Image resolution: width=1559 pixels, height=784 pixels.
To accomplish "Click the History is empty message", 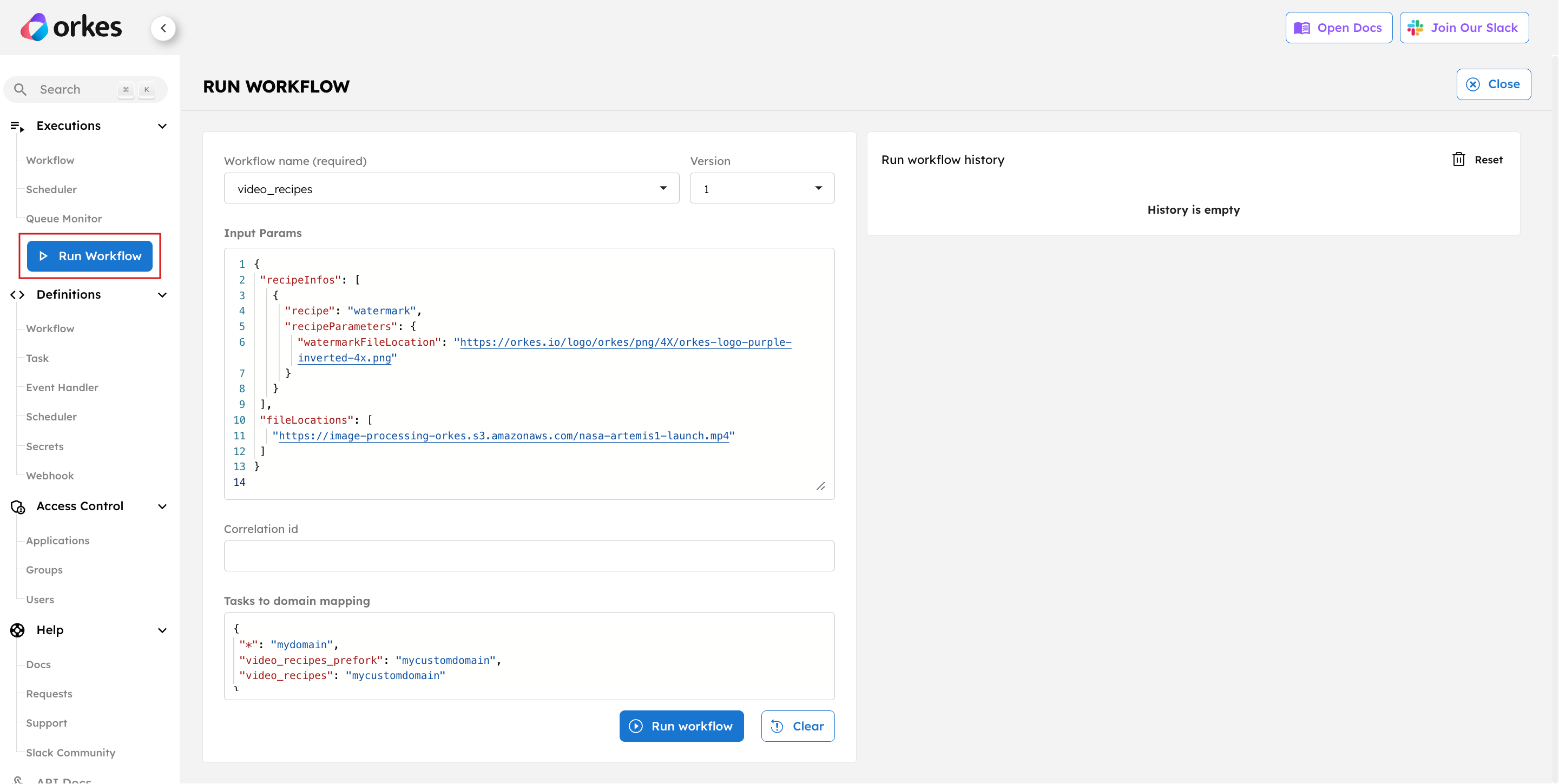I will [1193, 210].
